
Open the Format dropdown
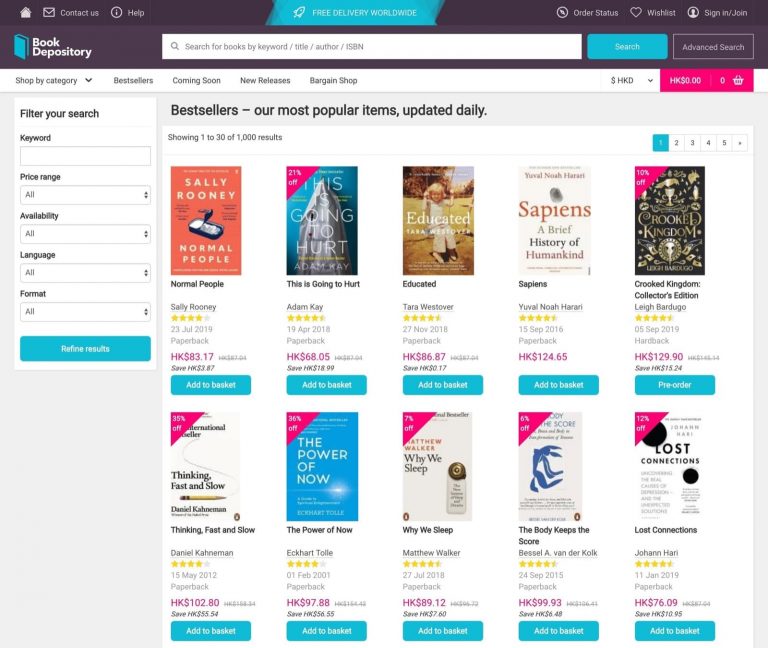[85, 312]
